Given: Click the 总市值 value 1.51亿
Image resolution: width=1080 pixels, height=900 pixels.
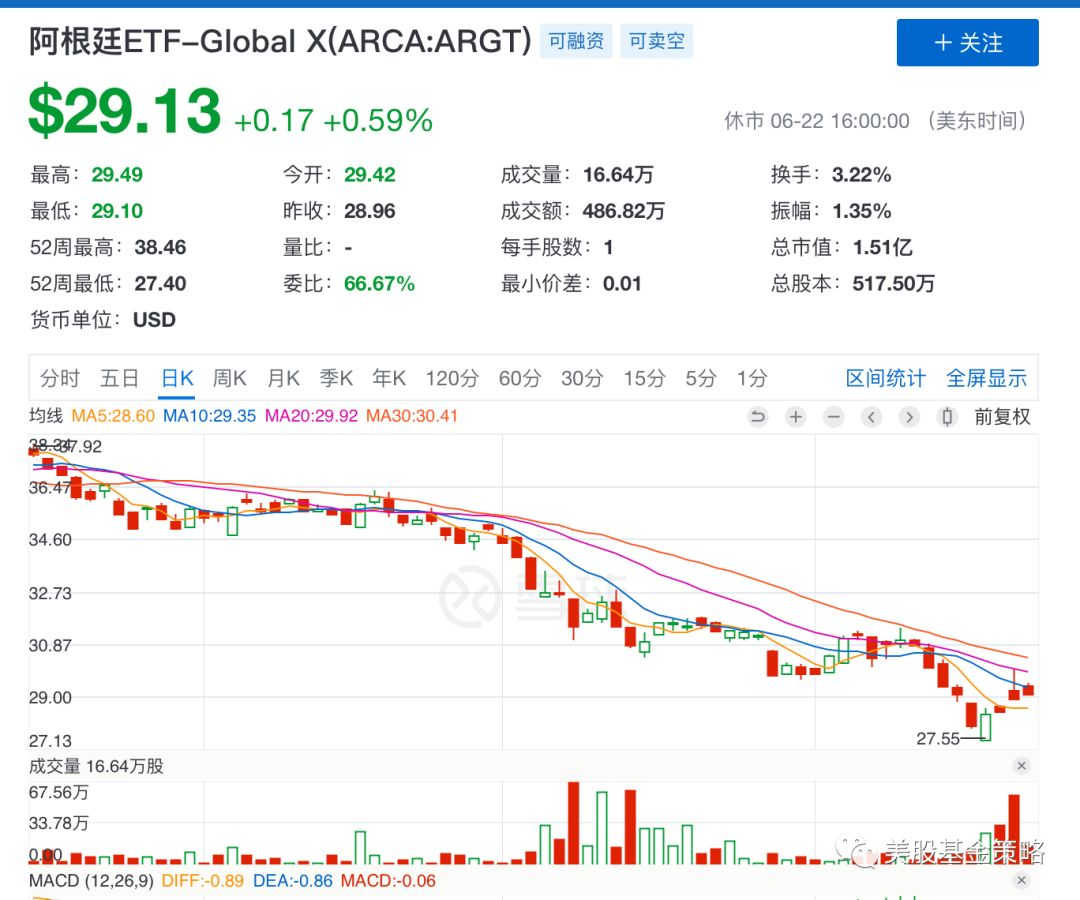Looking at the screenshot, I should point(882,247).
